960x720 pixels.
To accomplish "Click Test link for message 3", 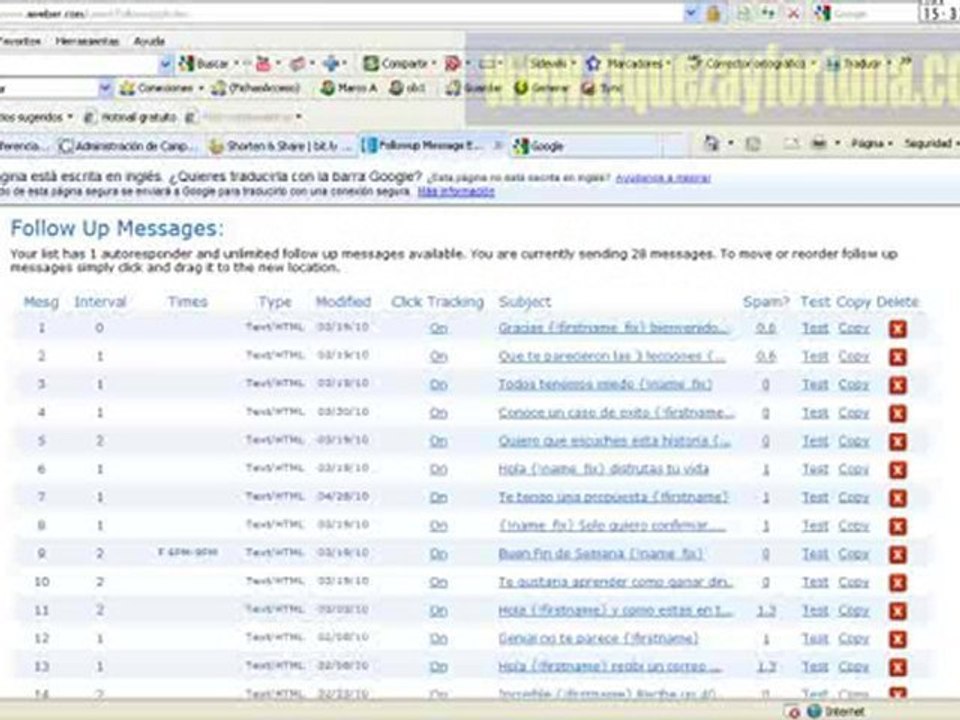I will (814, 385).
